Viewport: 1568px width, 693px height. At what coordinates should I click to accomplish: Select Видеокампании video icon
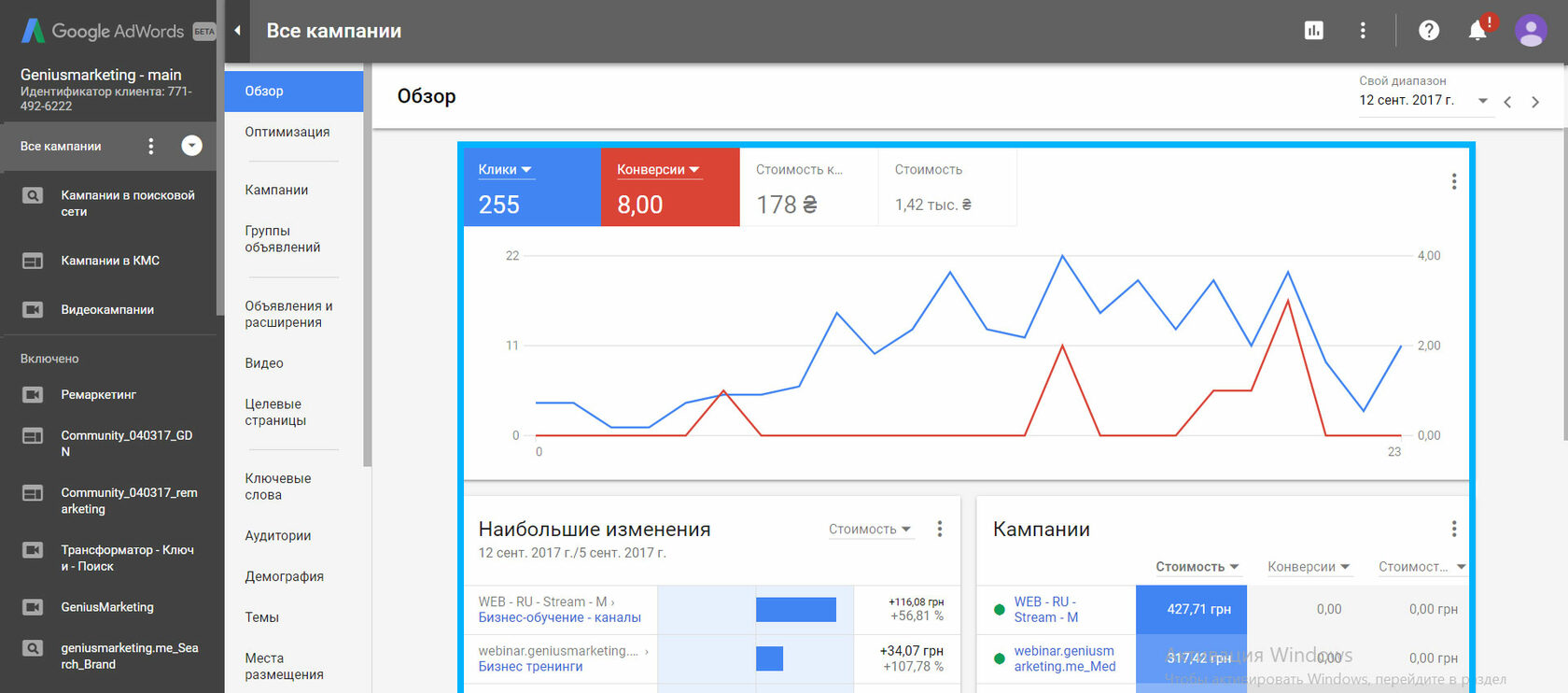(33, 309)
